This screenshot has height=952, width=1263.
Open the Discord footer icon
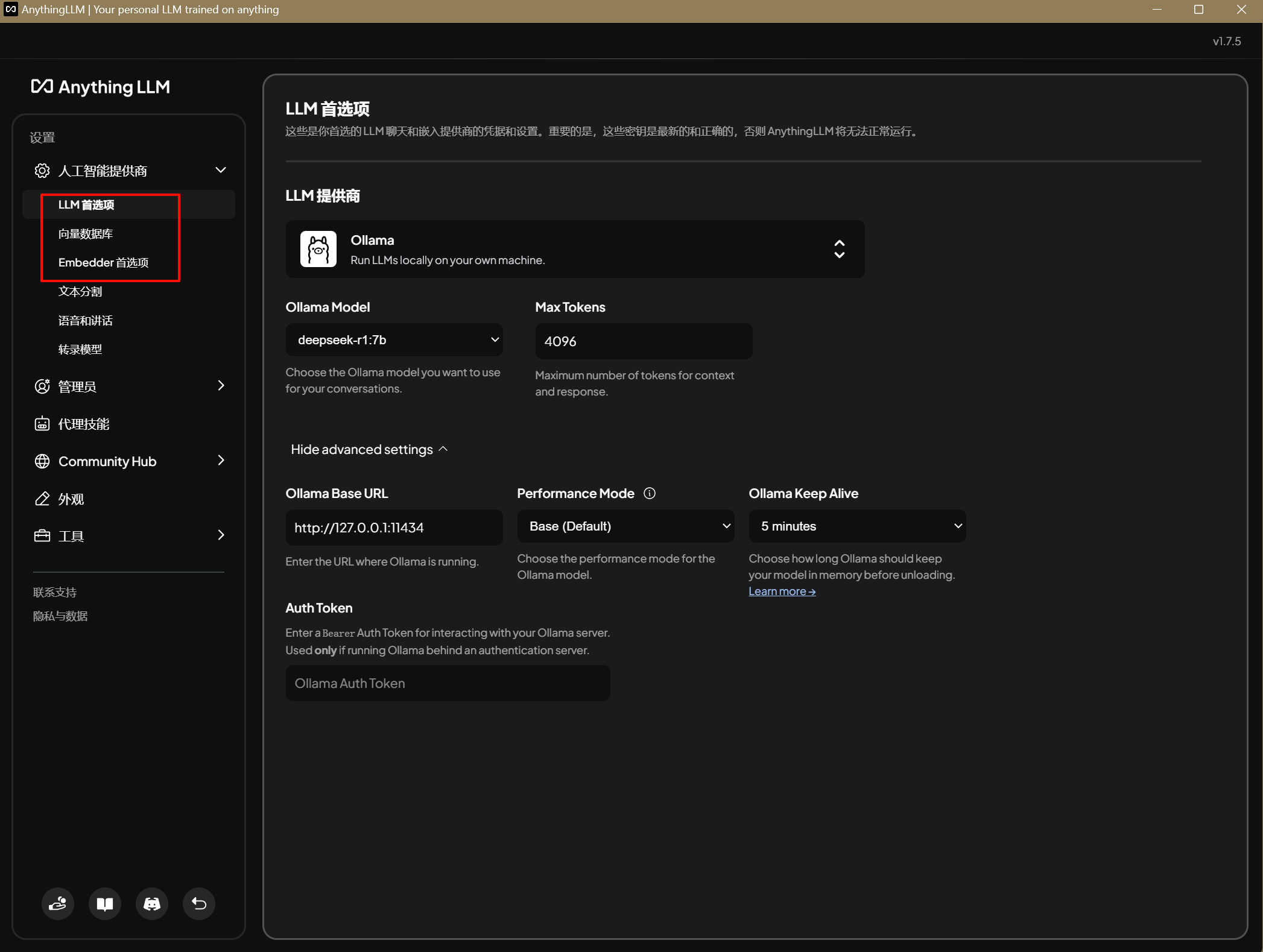point(152,903)
